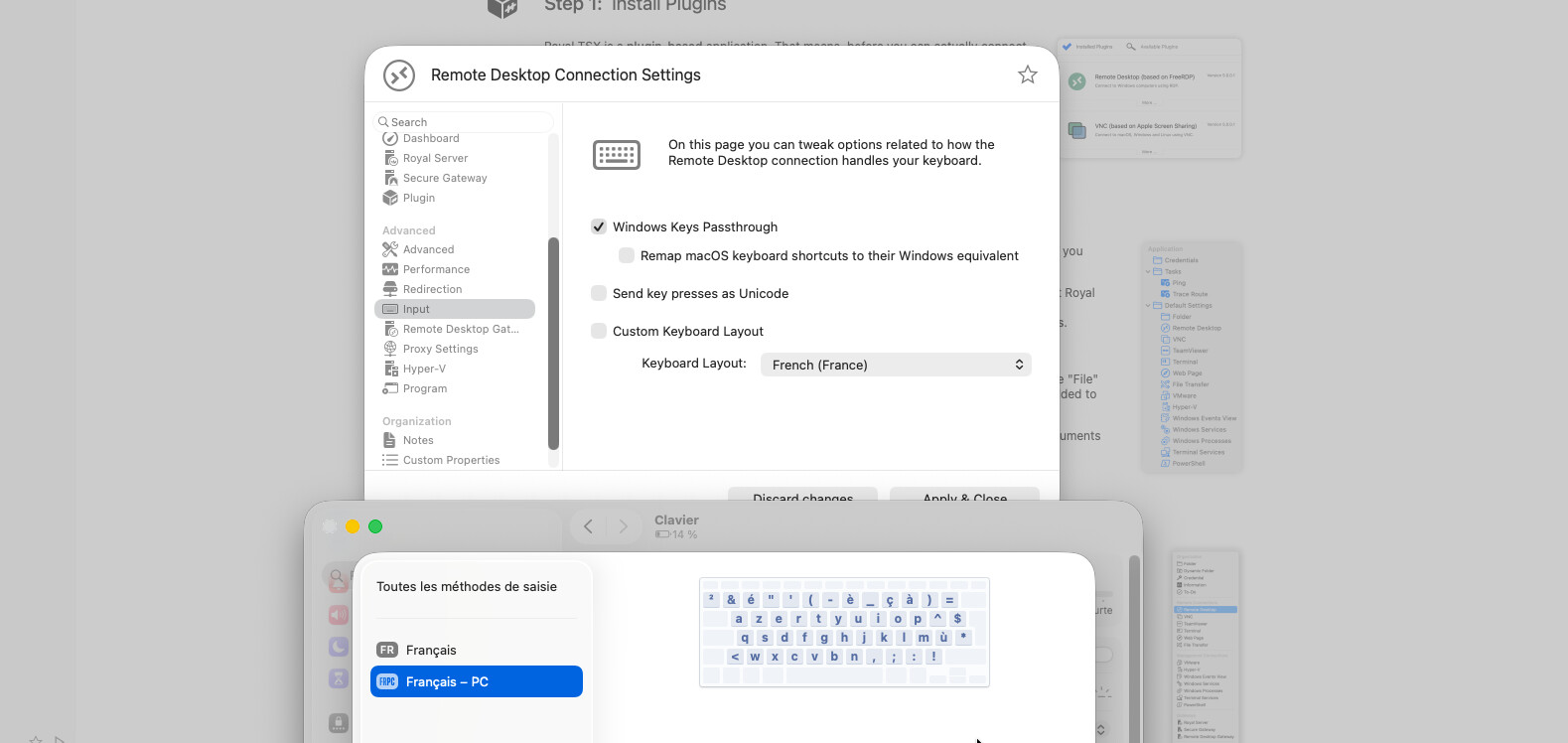Viewport: 1568px width, 743px height.
Task: Click the Royal Server sidebar icon
Action: [390, 158]
